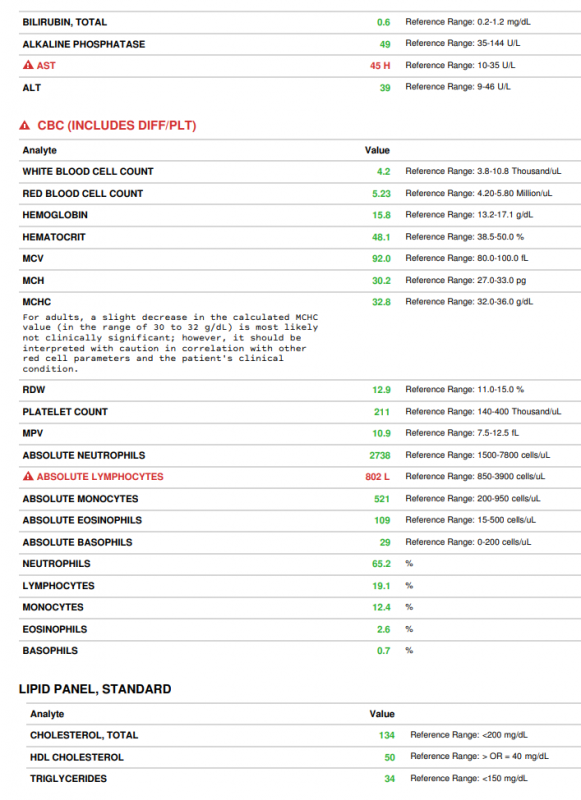Select the TRIGLYCERIDES row label
The image size is (581, 800).
(68, 779)
